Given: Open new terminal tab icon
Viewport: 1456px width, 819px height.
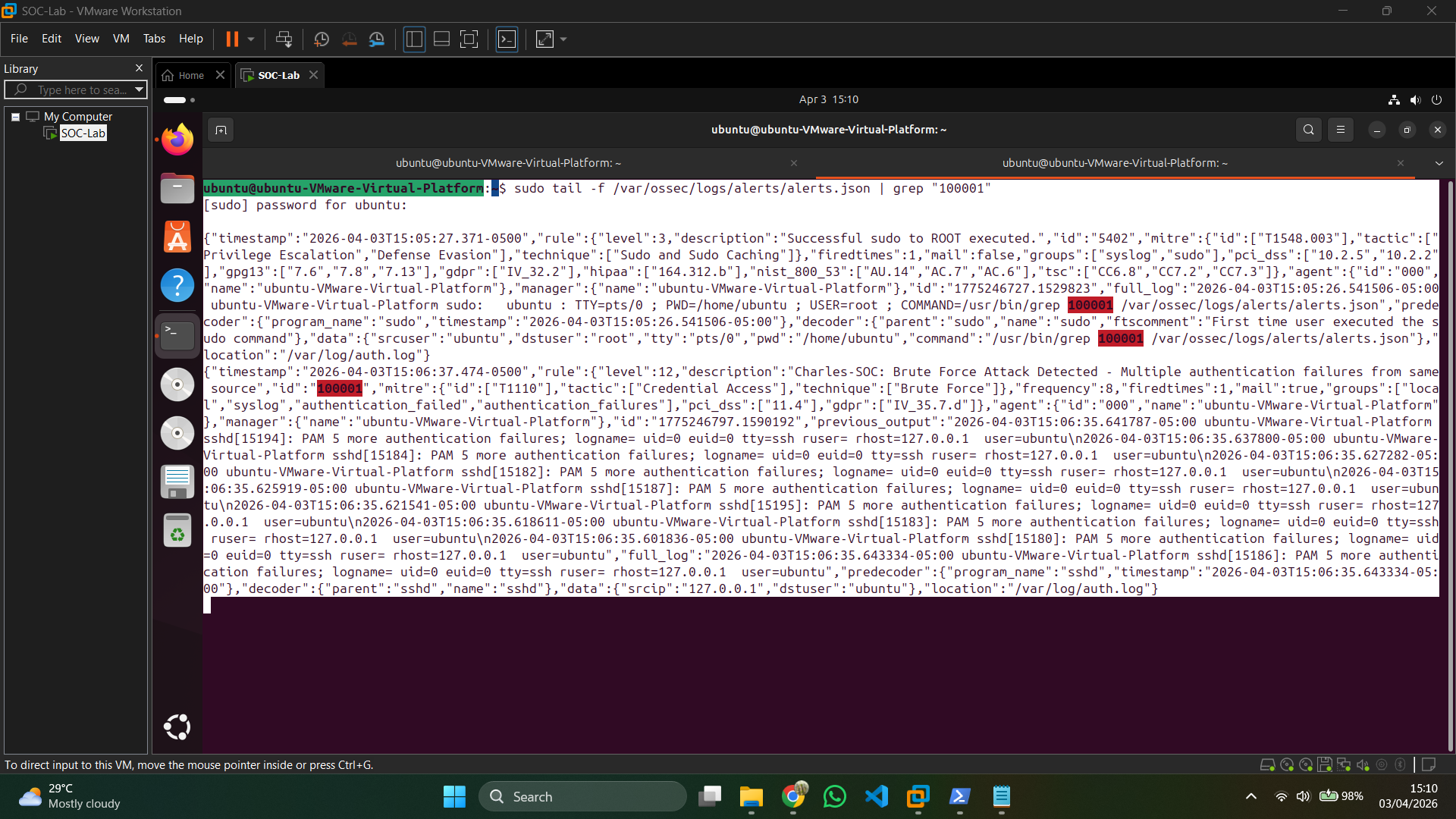Looking at the screenshot, I should [221, 130].
